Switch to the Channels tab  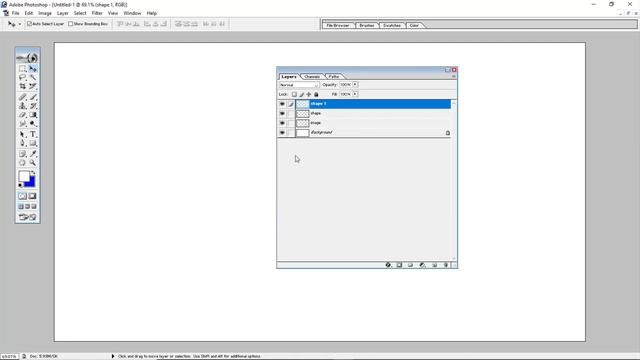[x=312, y=77]
